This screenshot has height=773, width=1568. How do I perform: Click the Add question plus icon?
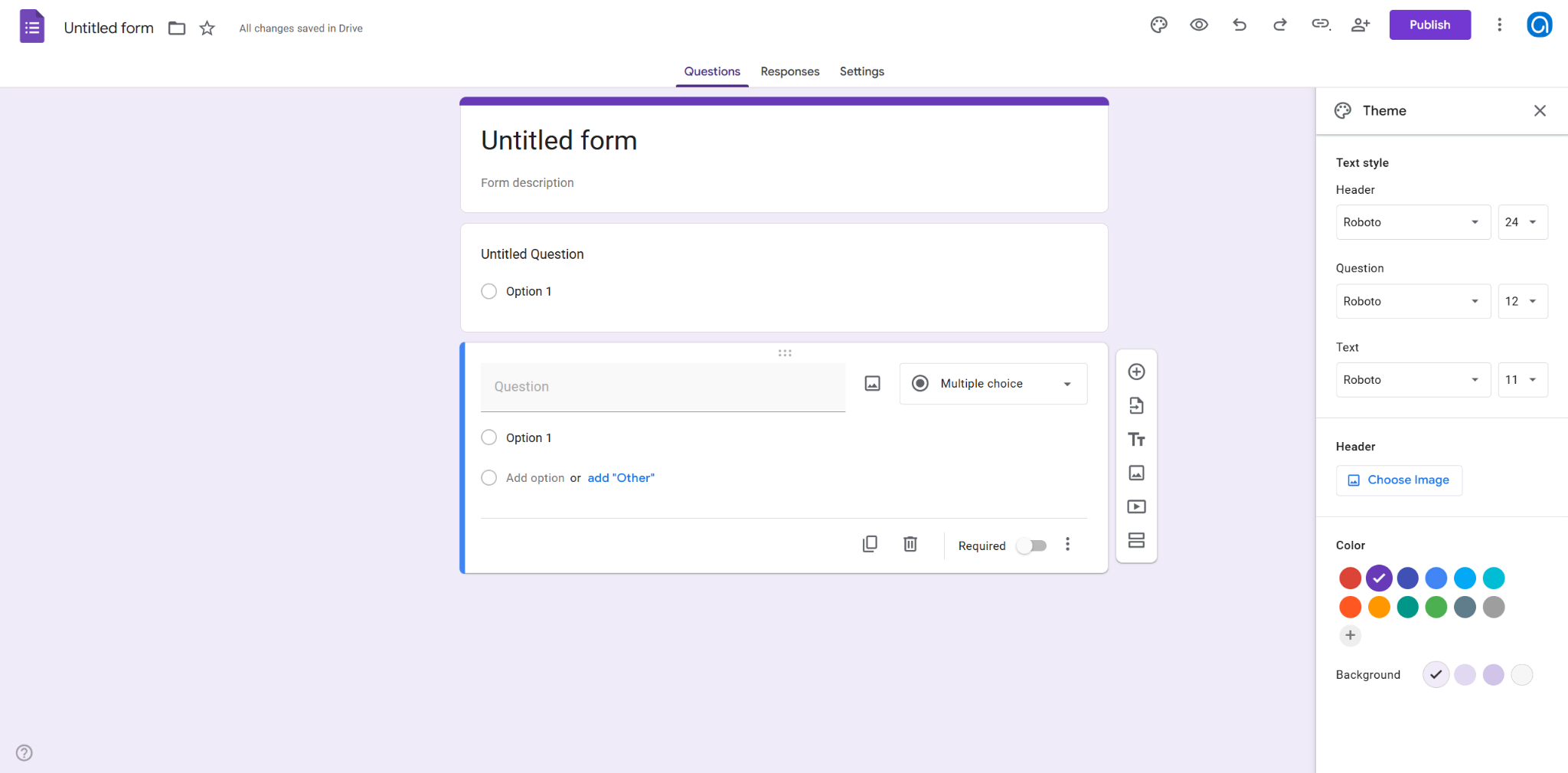pos(1136,372)
